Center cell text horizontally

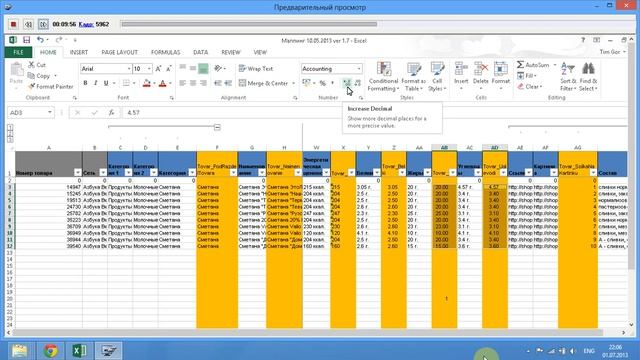[x=193, y=83]
